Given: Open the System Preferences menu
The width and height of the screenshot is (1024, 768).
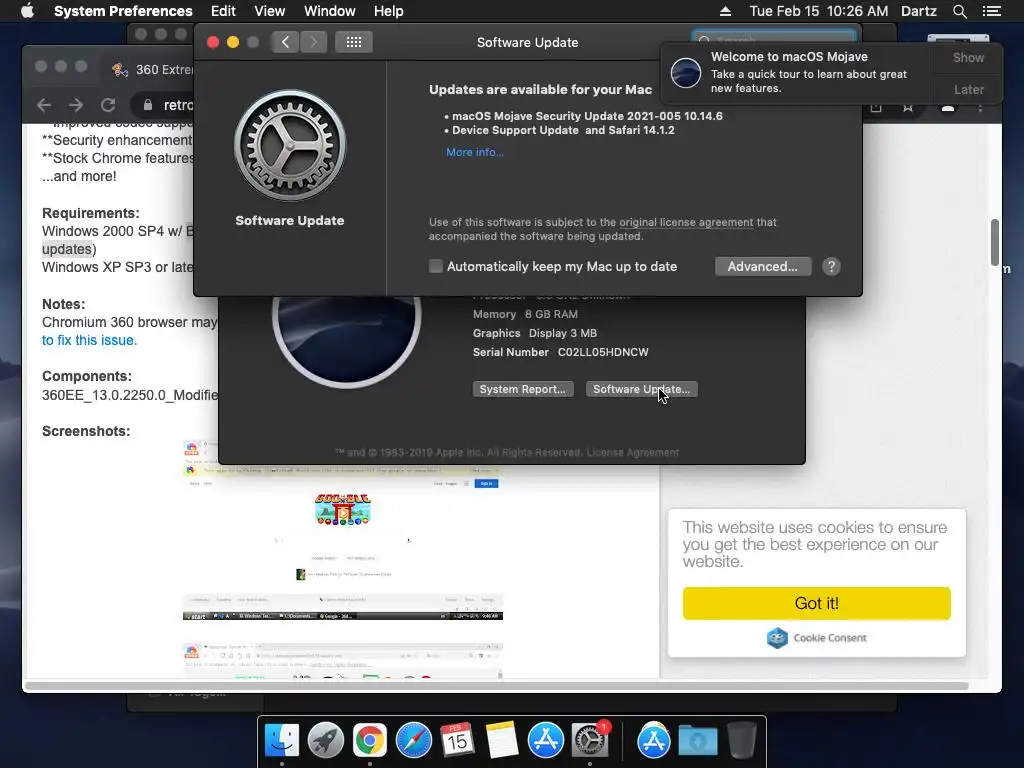Looking at the screenshot, I should 123,11.
